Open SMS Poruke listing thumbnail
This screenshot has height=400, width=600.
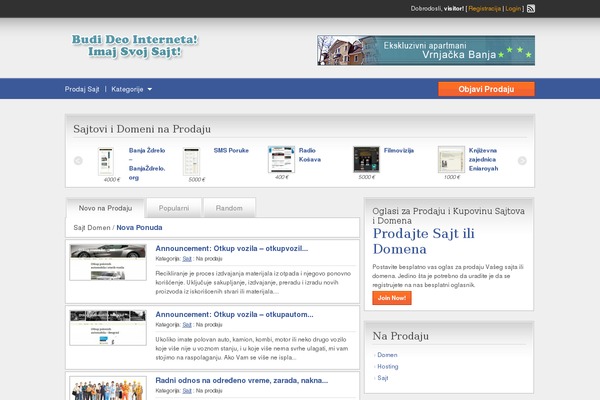[x=191, y=162]
